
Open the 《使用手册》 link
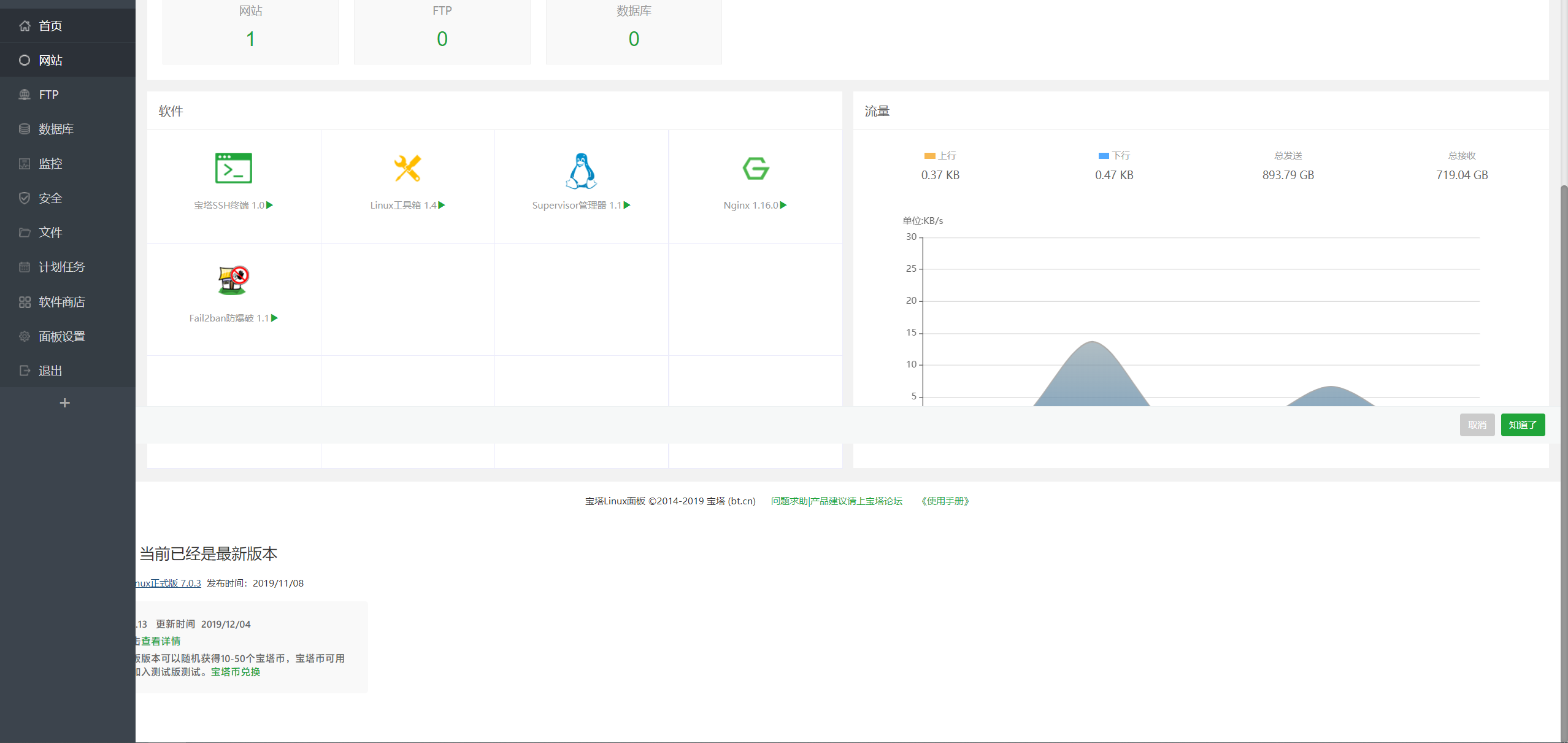[945, 501]
